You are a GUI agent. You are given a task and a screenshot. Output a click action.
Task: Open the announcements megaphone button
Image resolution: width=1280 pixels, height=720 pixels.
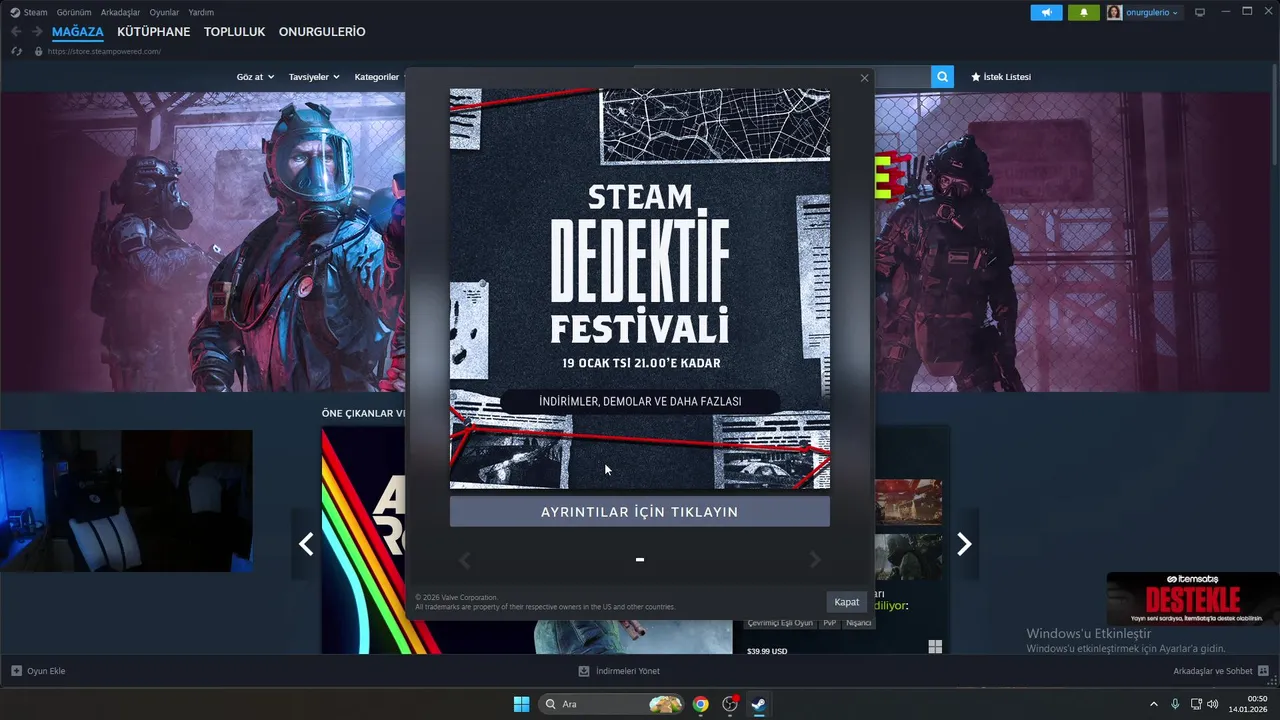click(x=1046, y=13)
